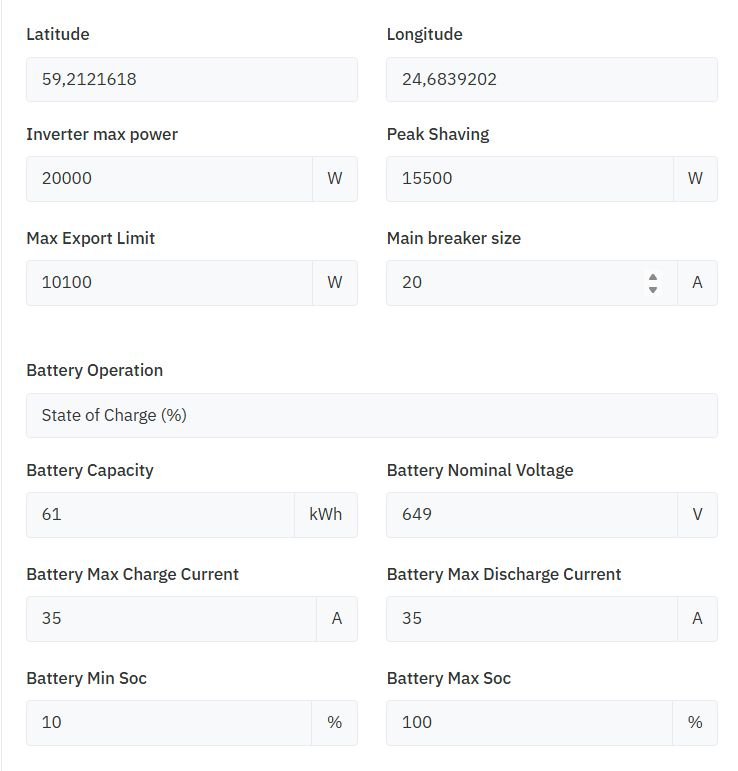
Task: Click the % unit beside Battery Max Soc
Action: 695,723
